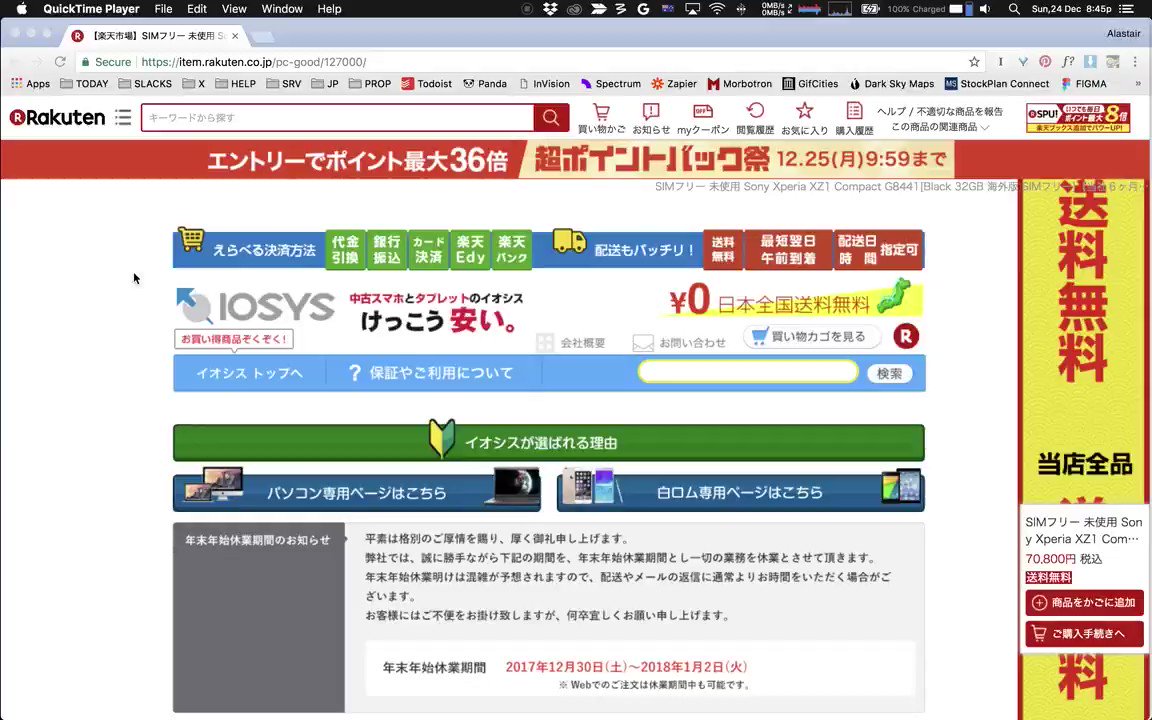Screen dimensions: 1152x720
Task: Click お問い合わせ link
Action: coord(680,343)
